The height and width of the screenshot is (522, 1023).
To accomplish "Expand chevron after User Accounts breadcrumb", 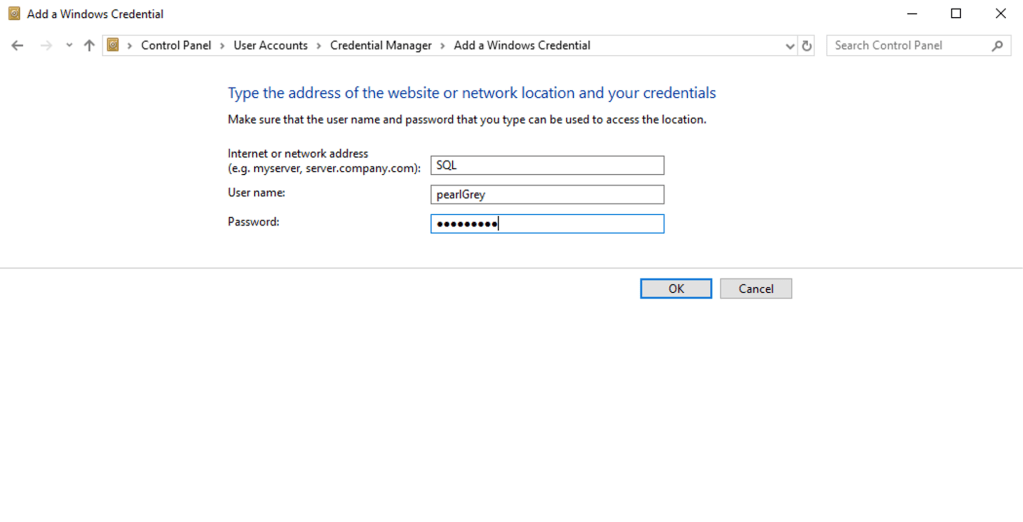I will coord(319,45).
